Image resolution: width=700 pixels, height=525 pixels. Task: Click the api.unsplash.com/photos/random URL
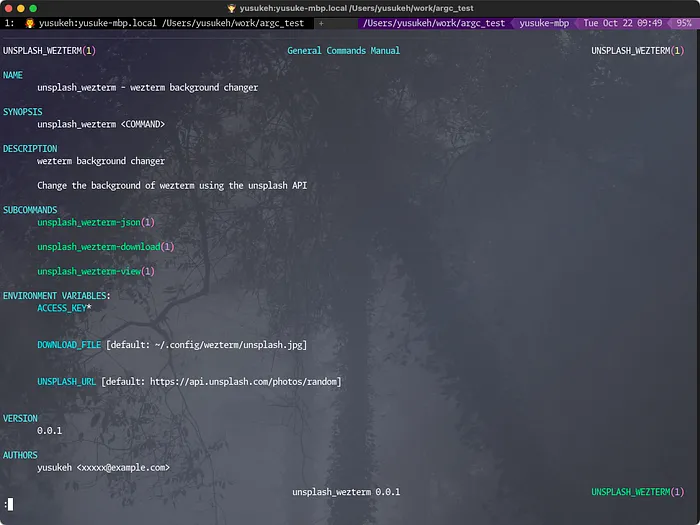[243, 382]
